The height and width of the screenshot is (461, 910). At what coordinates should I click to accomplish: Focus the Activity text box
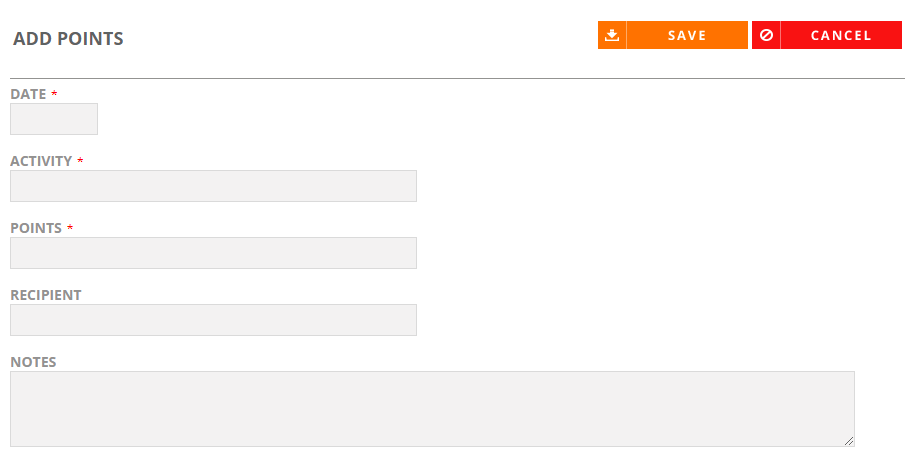pos(214,186)
